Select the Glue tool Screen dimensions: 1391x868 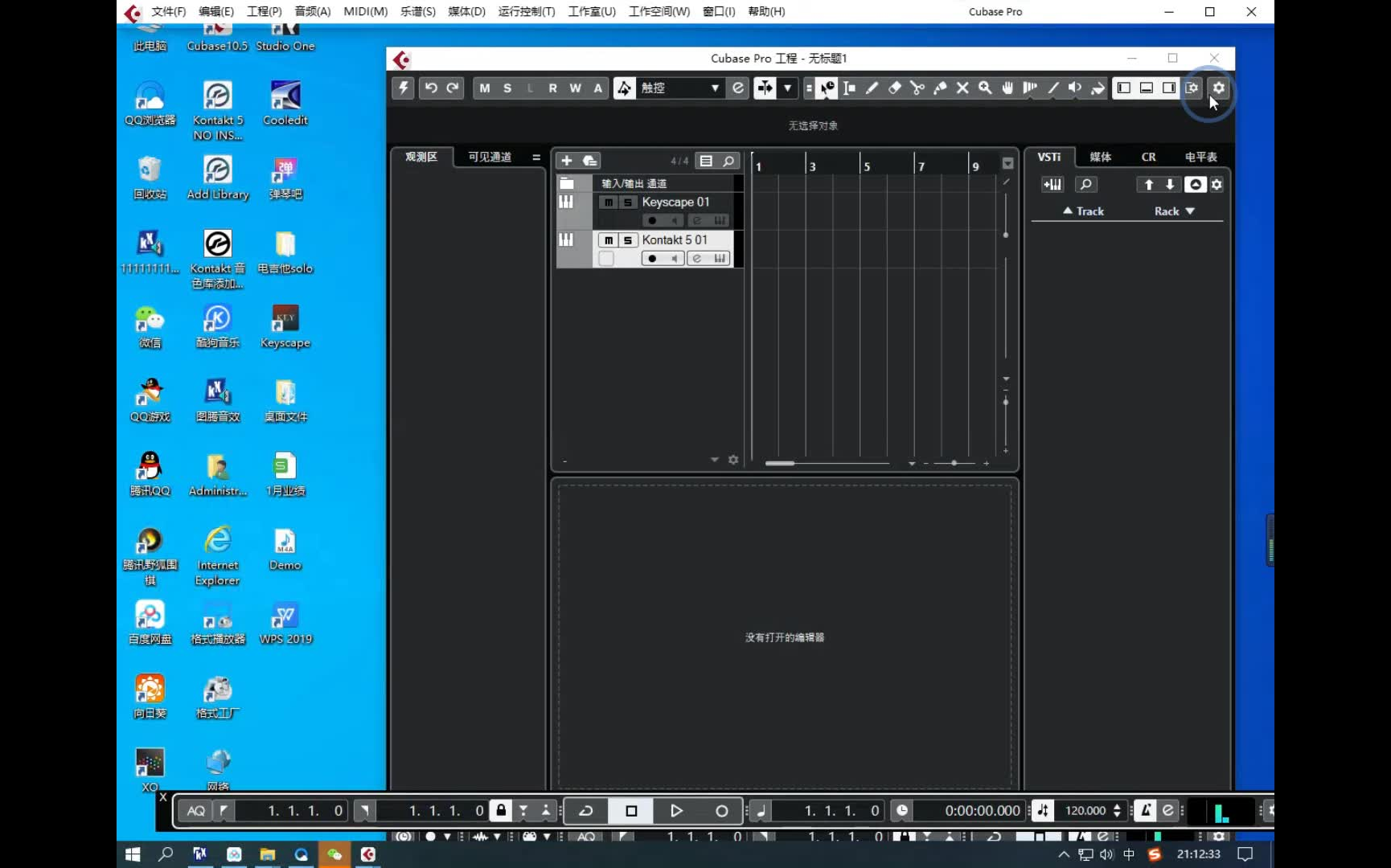(x=942, y=88)
